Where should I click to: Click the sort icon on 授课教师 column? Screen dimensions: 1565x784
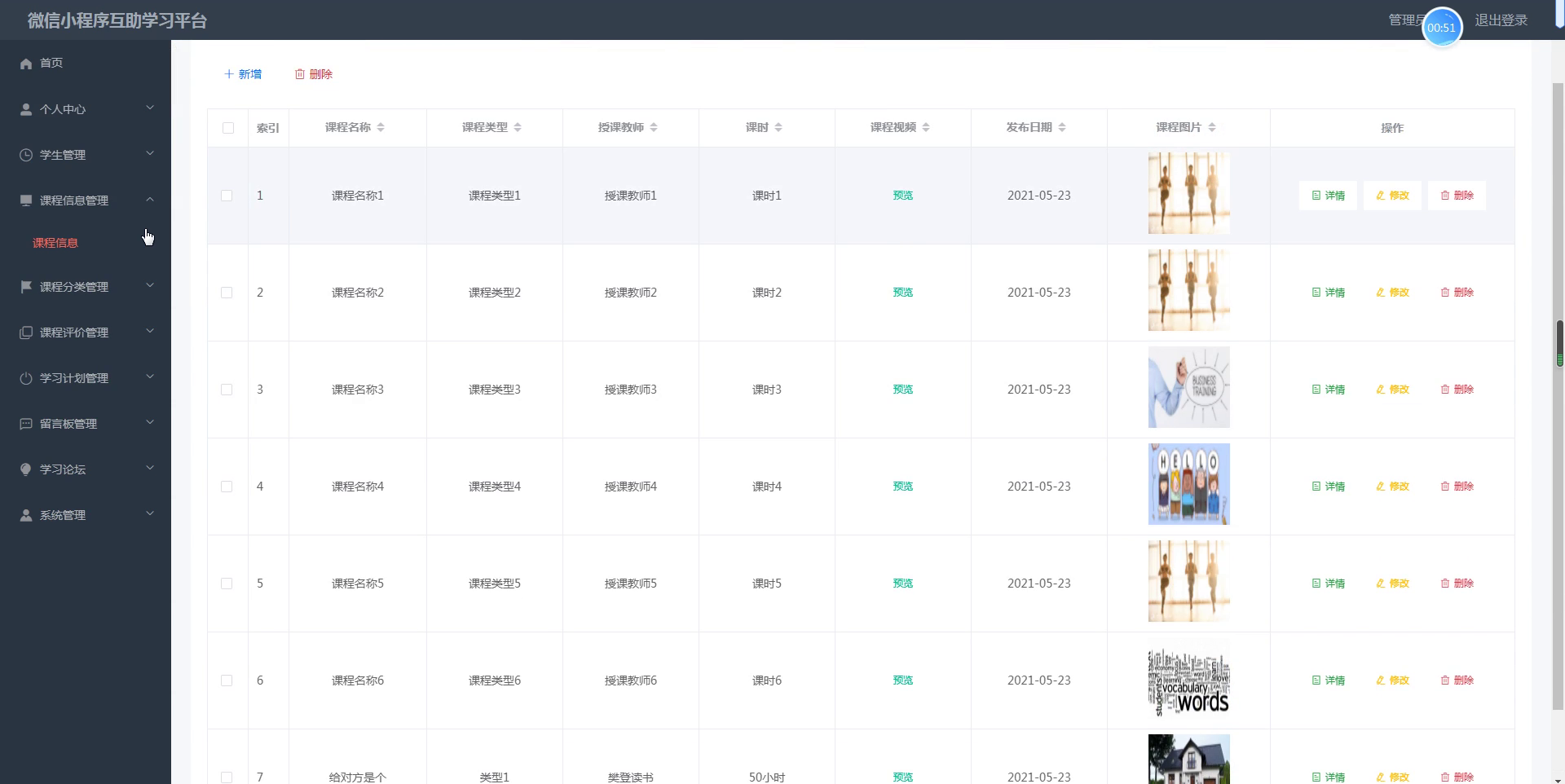pyautogui.click(x=654, y=128)
